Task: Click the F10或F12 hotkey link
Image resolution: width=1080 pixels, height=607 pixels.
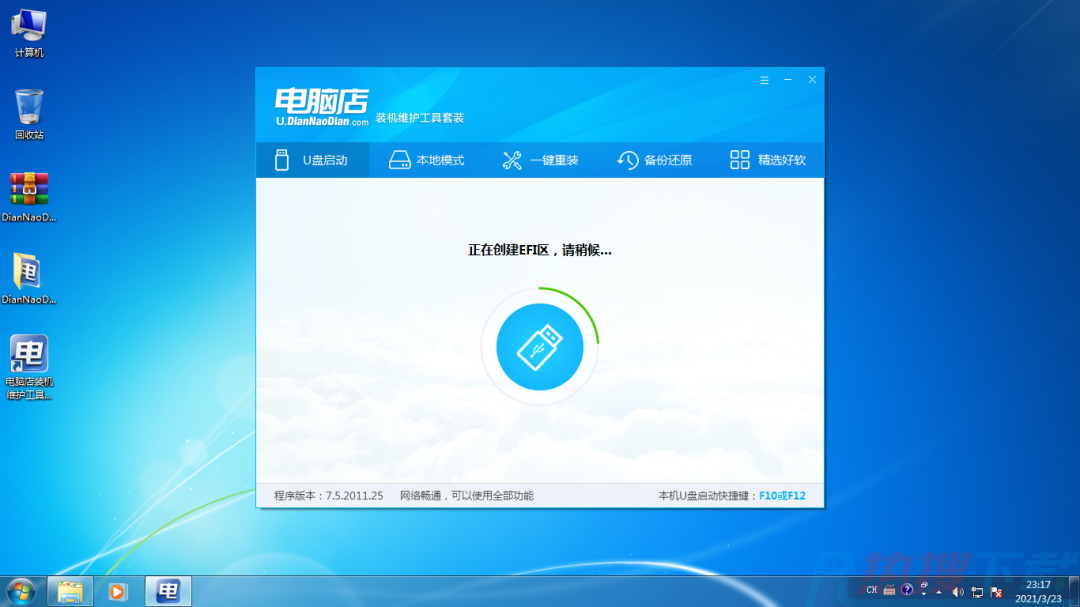Action: click(x=782, y=495)
